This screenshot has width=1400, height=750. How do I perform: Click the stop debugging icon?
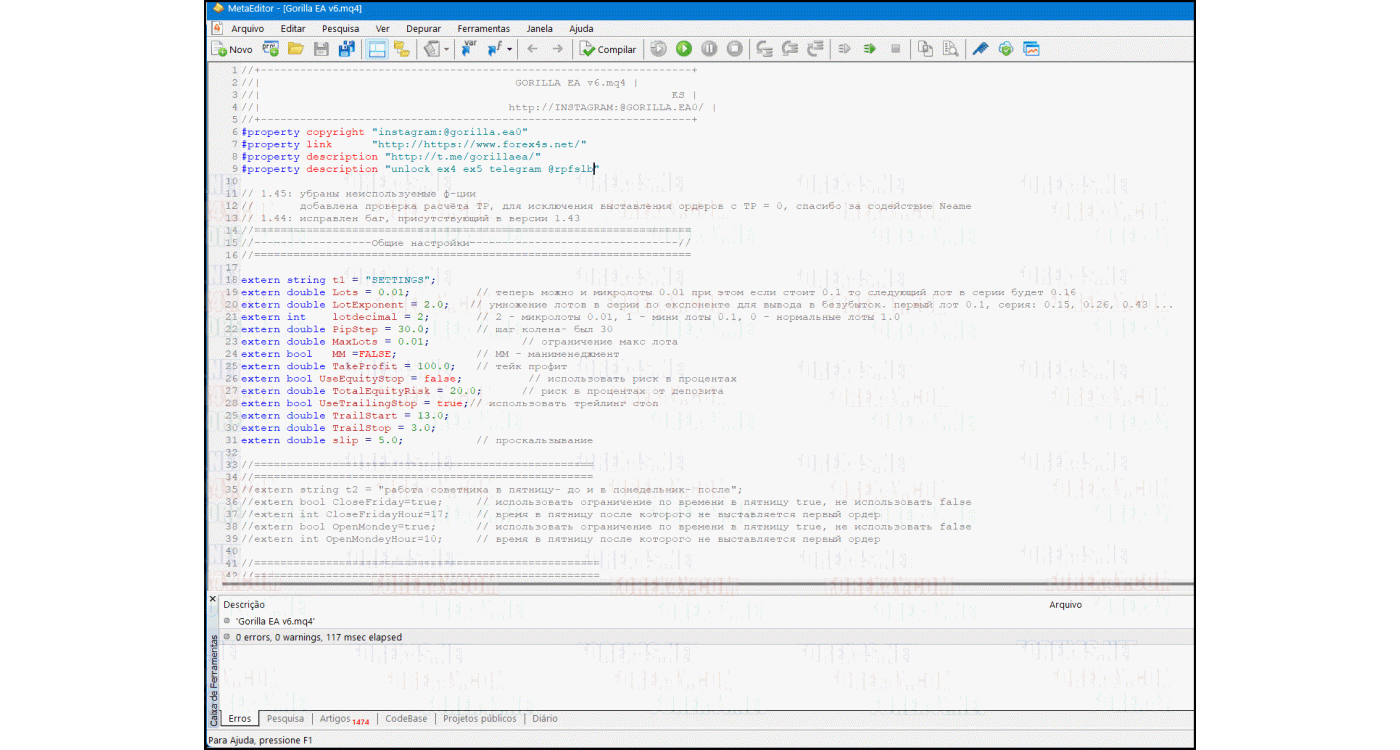734,48
